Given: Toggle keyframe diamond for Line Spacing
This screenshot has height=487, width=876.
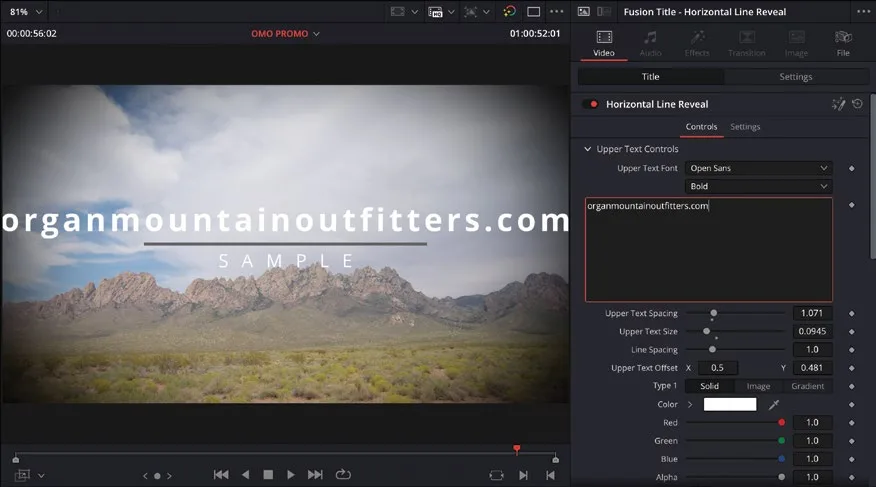Looking at the screenshot, I should 851,350.
